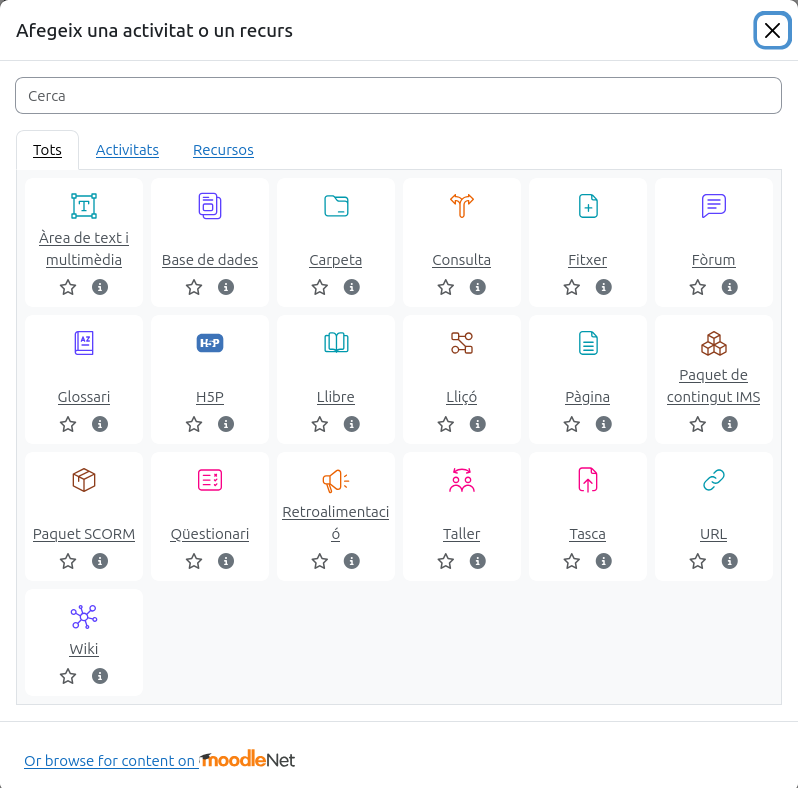The image size is (798, 788).
Task: Choose the Wiki network icon
Action: point(84,617)
